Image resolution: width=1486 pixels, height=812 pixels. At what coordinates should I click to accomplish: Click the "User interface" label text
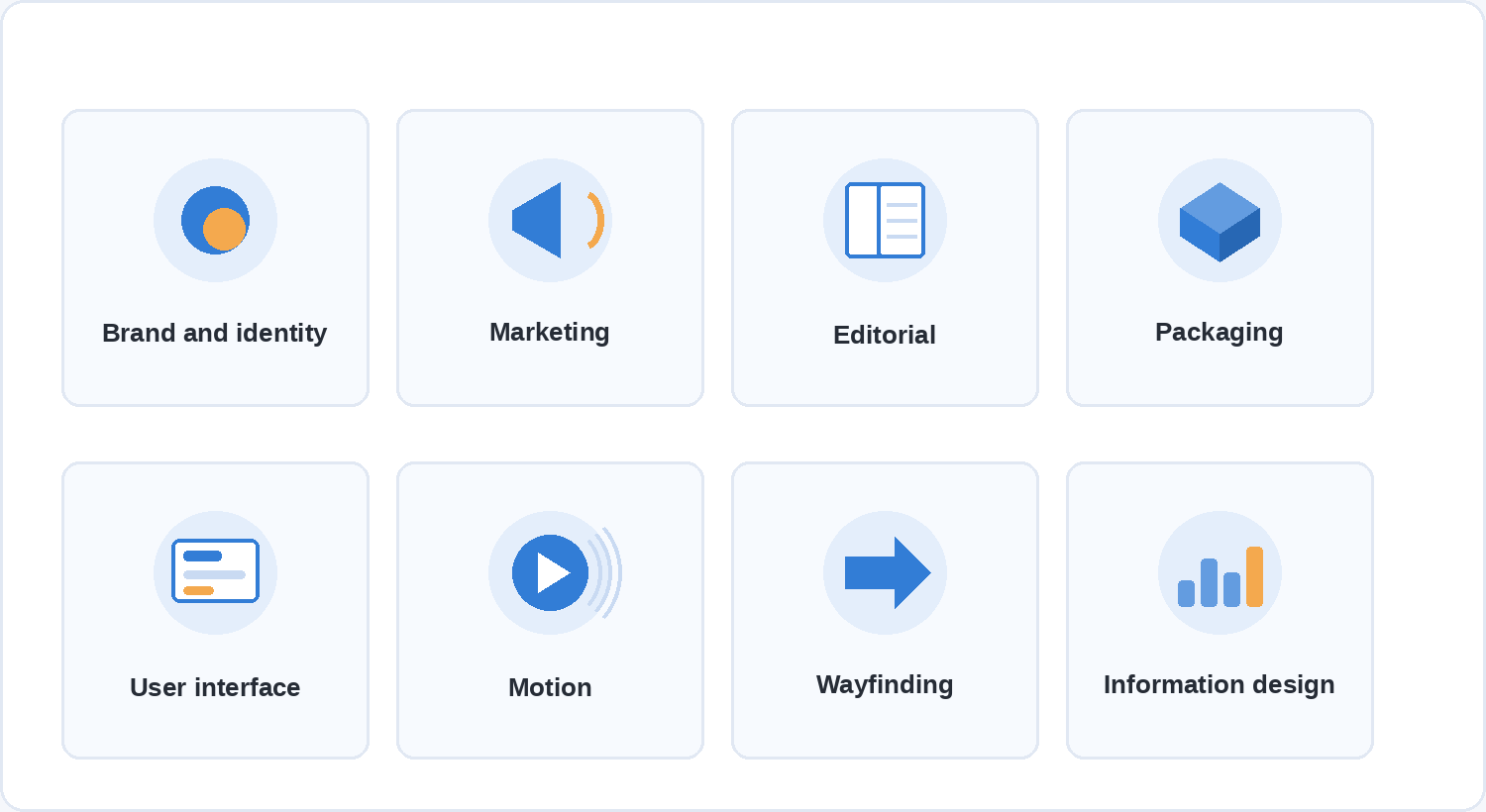tap(215, 687)
